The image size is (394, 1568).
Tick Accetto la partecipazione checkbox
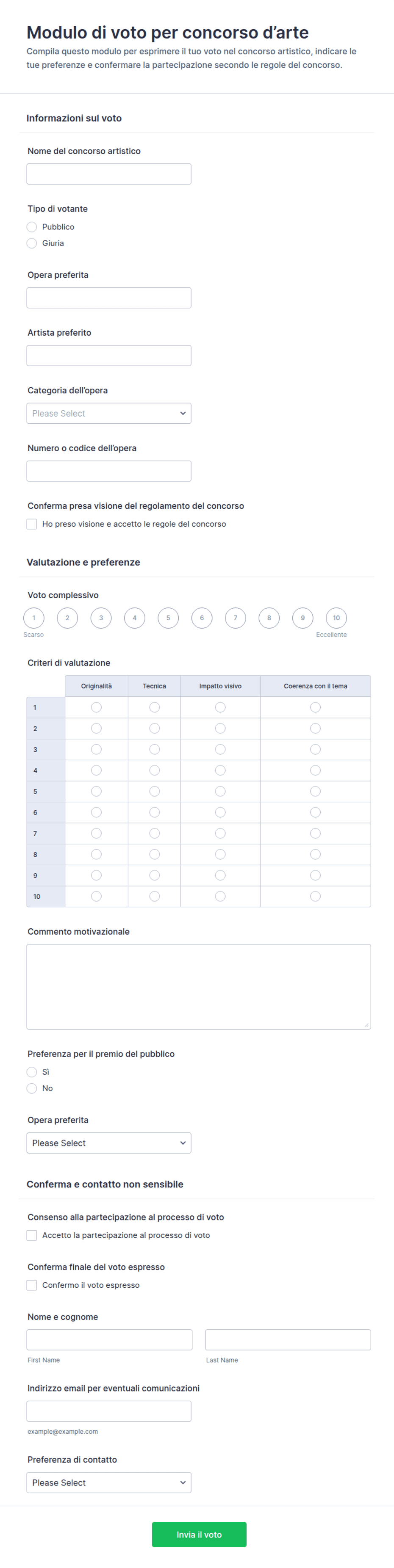[32, 1235]
